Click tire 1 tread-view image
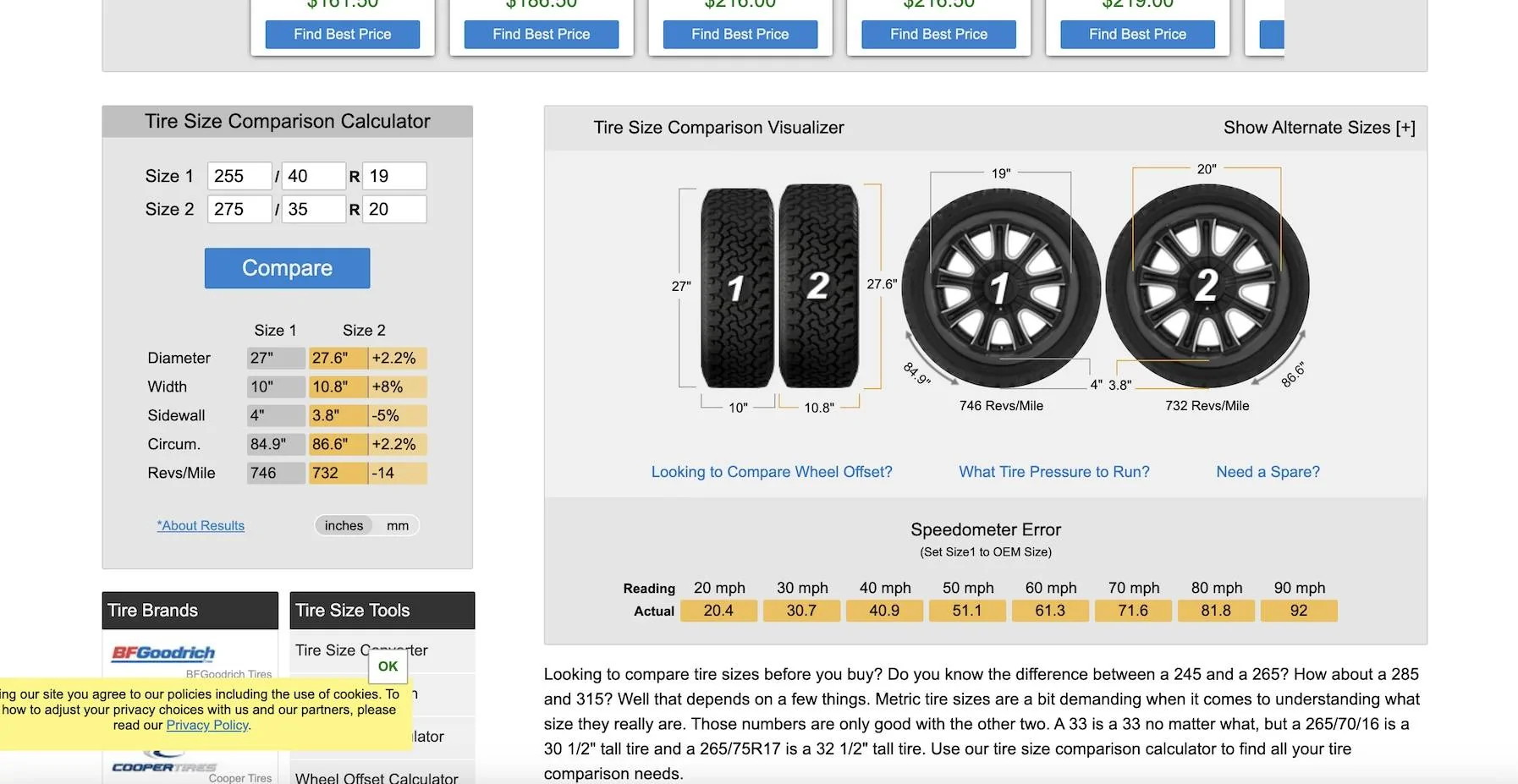Screen dimensions: 1518x784 pos(737,288)
